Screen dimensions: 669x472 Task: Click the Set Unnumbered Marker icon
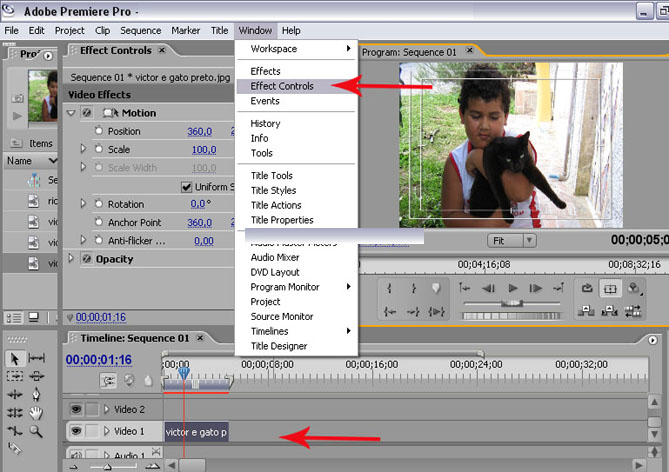point(435,288)
